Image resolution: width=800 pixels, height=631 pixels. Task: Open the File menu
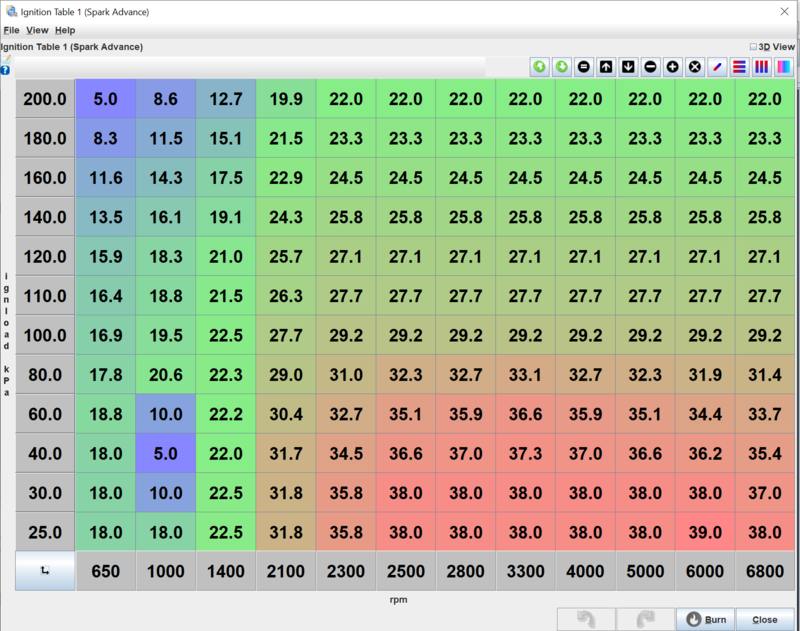pos(11,31)
